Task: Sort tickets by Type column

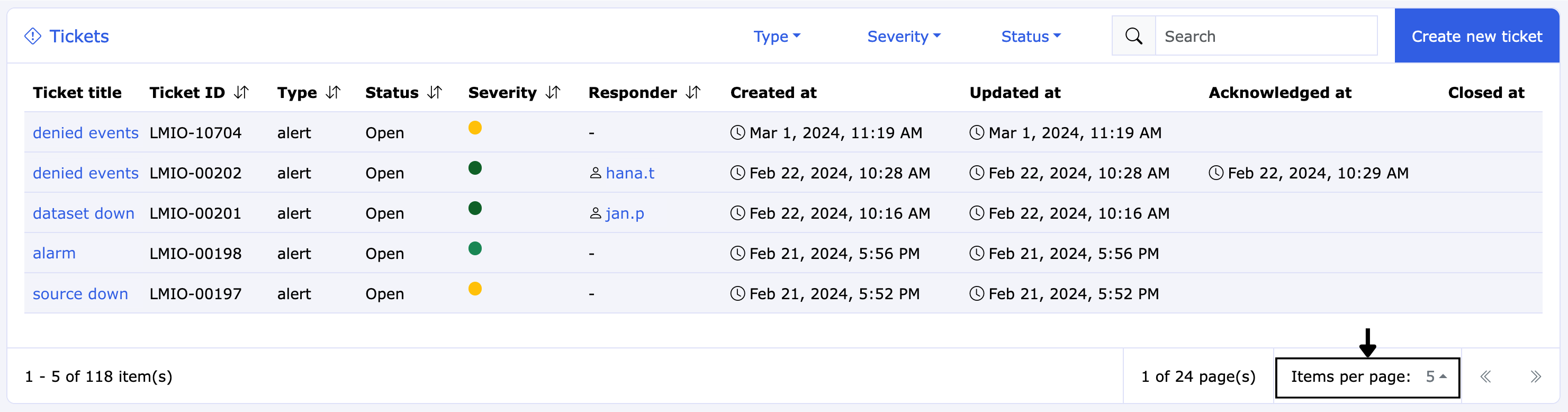Action: pos(333,93)
